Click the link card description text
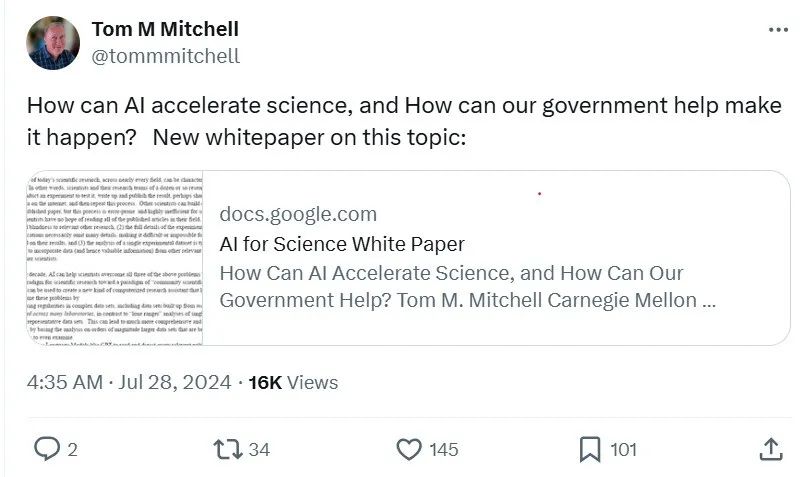The image size is (805, 477). coord(467,287)
